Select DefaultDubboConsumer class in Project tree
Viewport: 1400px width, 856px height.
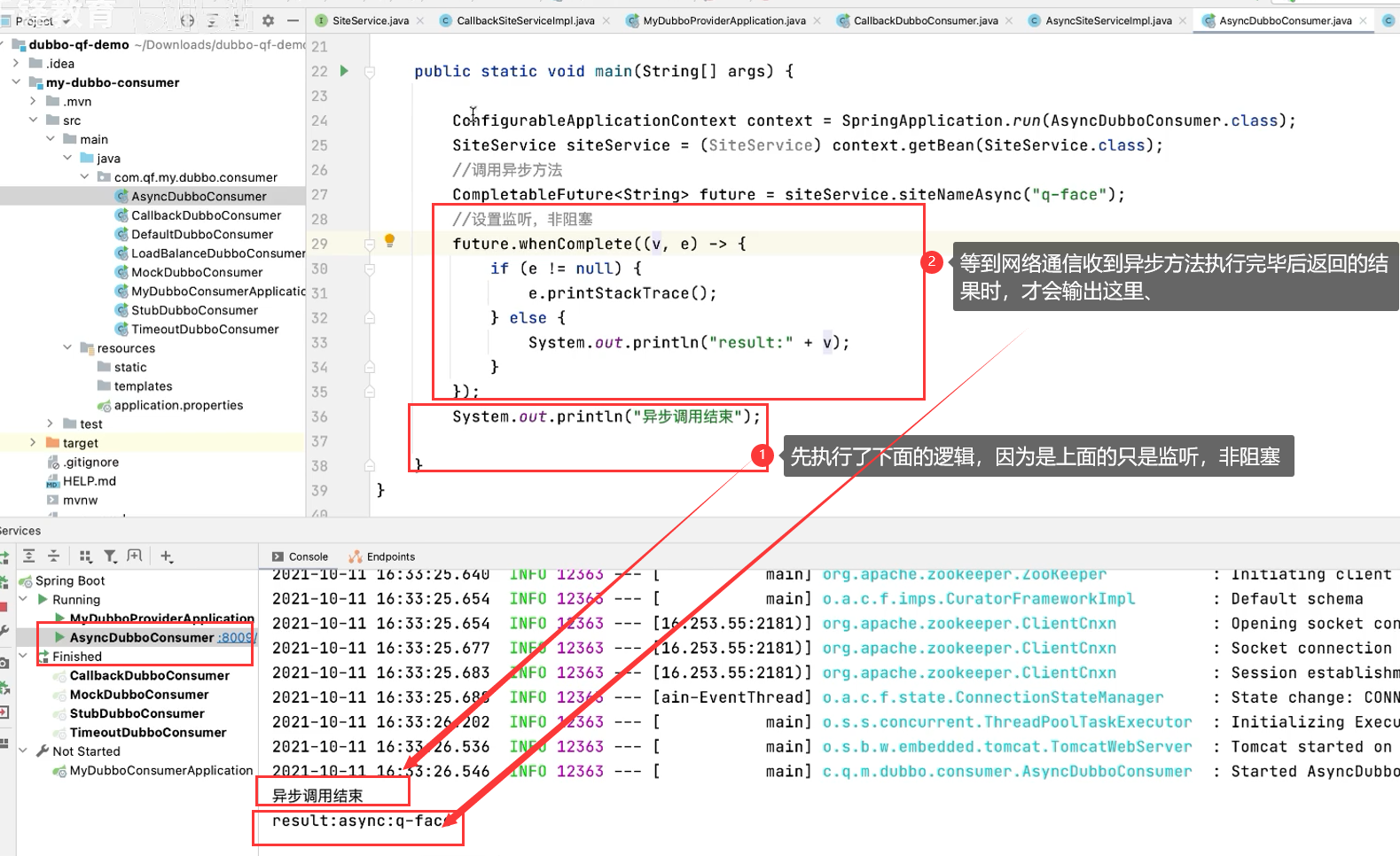[x=202, y=234]
